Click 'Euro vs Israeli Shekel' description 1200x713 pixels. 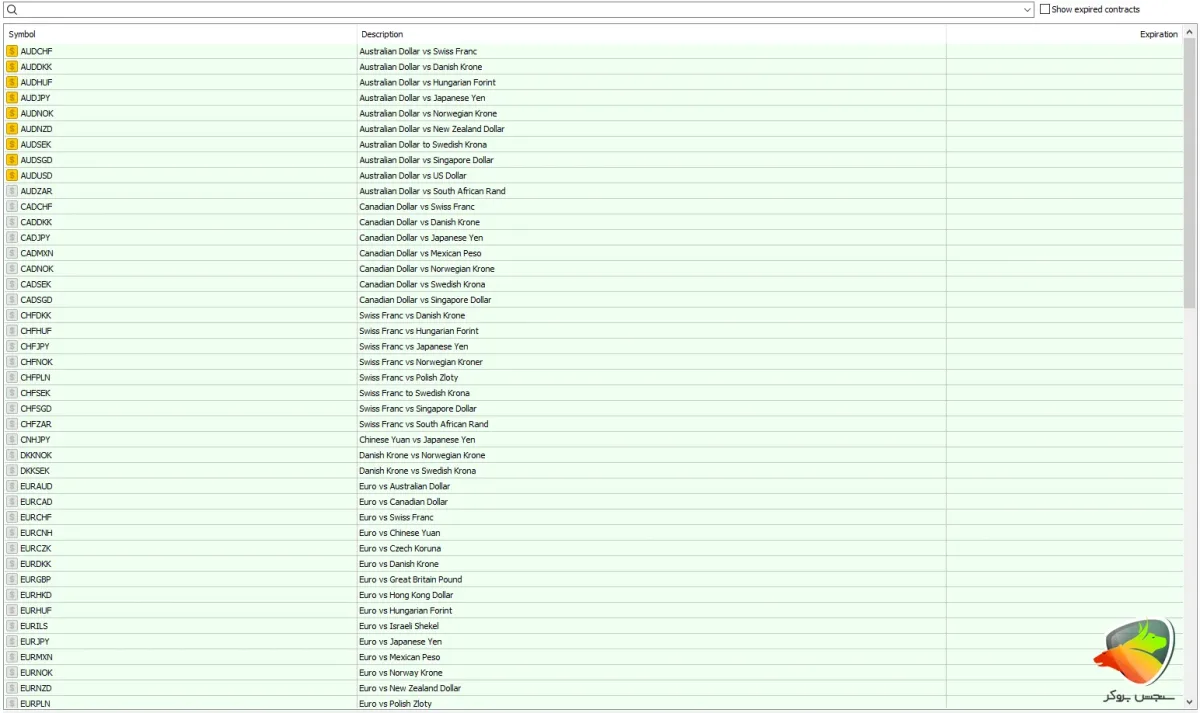click(399, 626)
